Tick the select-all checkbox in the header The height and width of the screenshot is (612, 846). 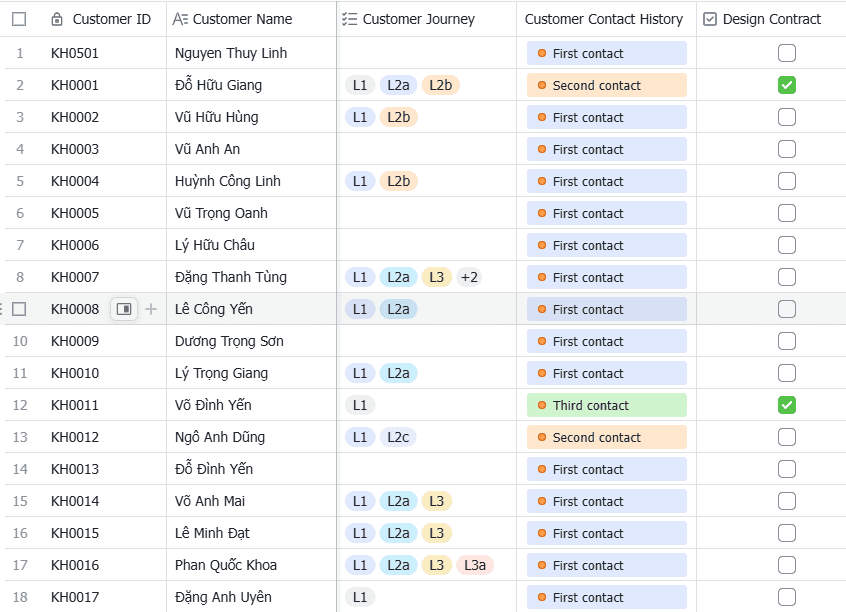point(19,19)
